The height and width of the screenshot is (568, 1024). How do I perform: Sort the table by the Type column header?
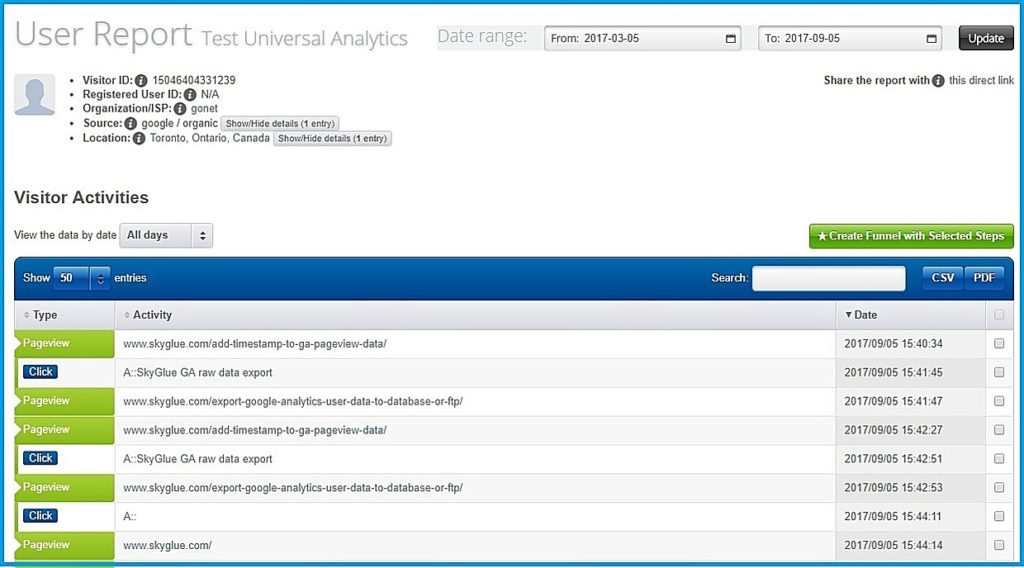point(45,315)
